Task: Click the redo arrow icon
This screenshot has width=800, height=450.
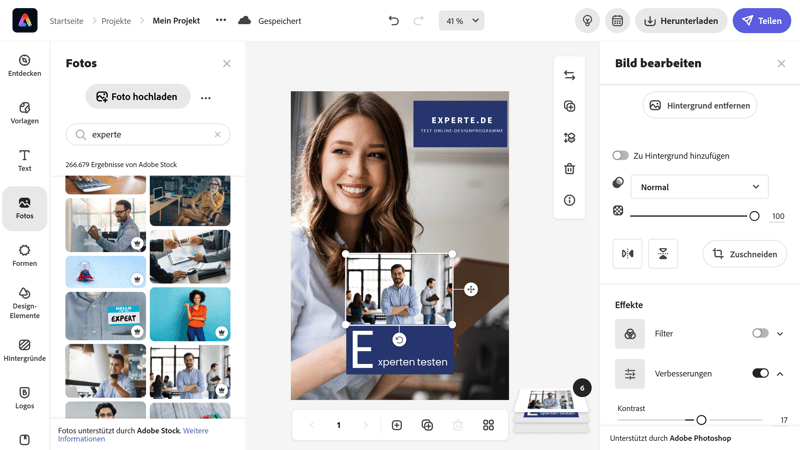Action: [419, 21]
